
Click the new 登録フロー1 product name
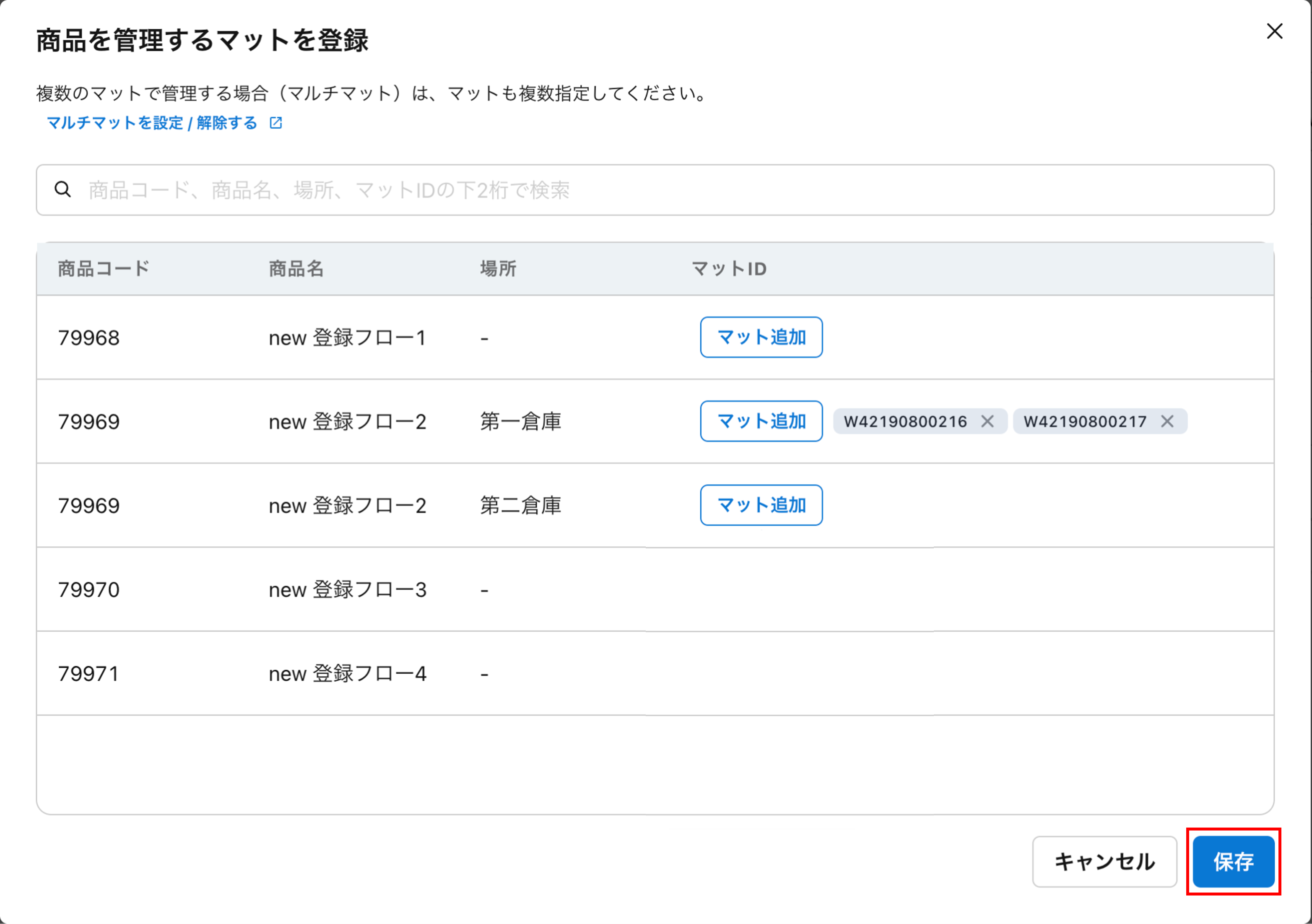coord(348,338)
